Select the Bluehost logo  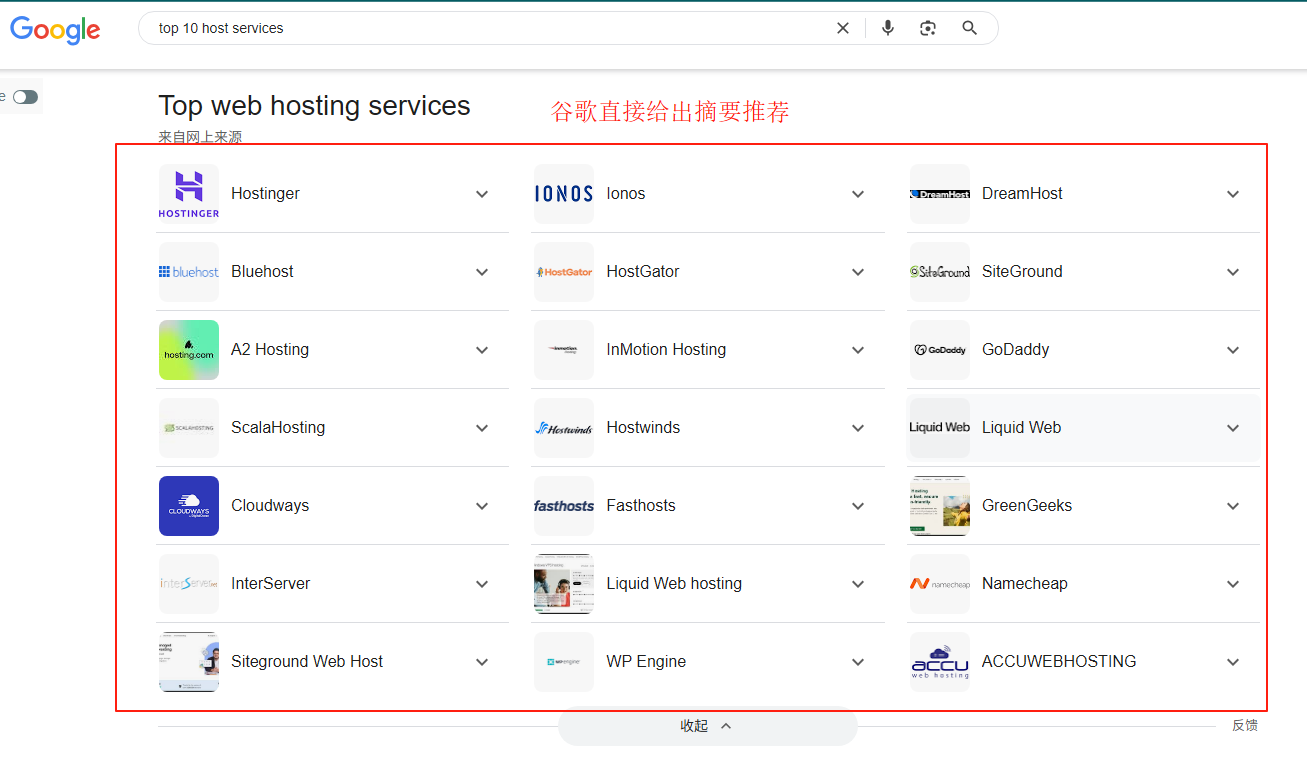pos(188,271)
